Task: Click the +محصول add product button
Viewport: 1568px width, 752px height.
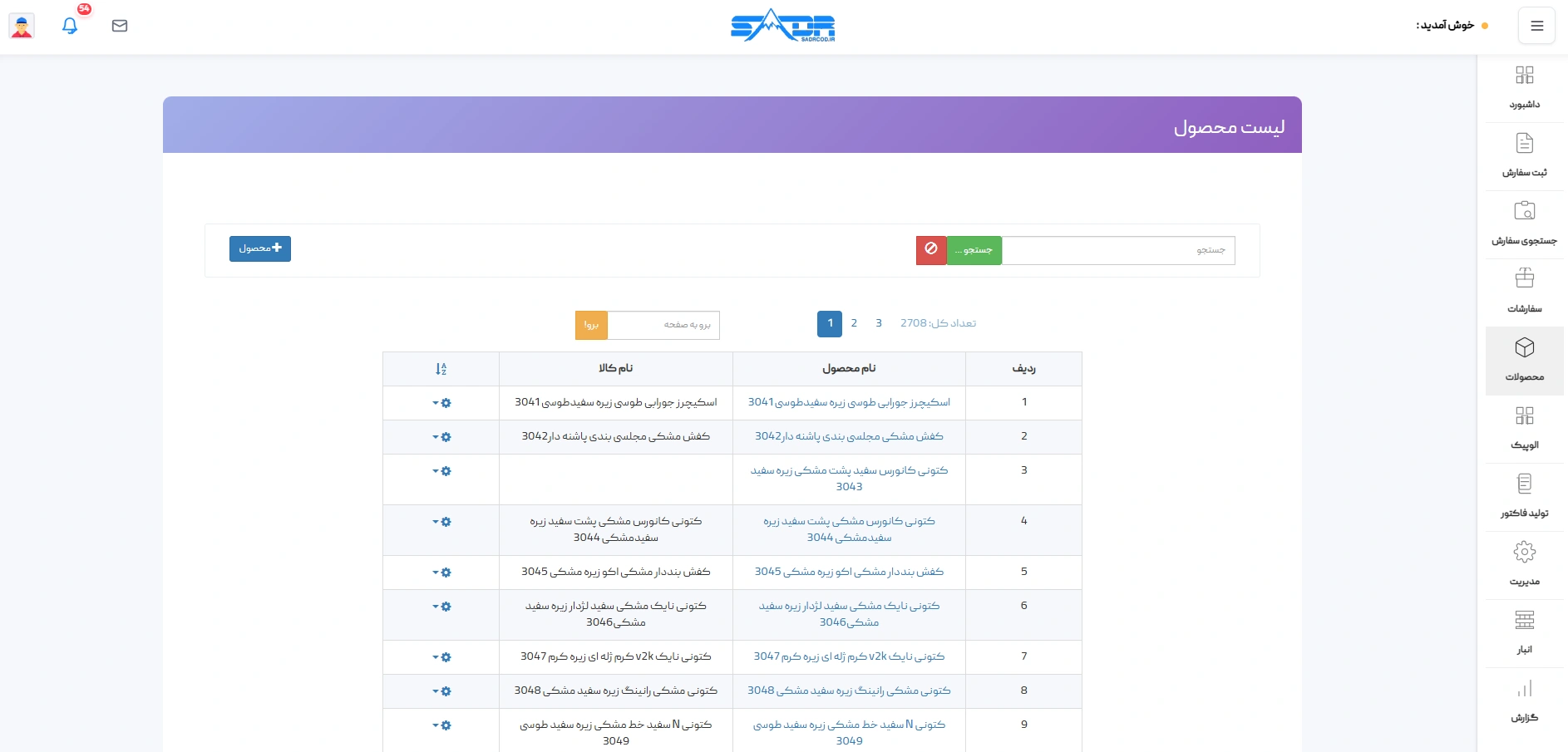Action: pyautogui.click(x=259, y=248)
